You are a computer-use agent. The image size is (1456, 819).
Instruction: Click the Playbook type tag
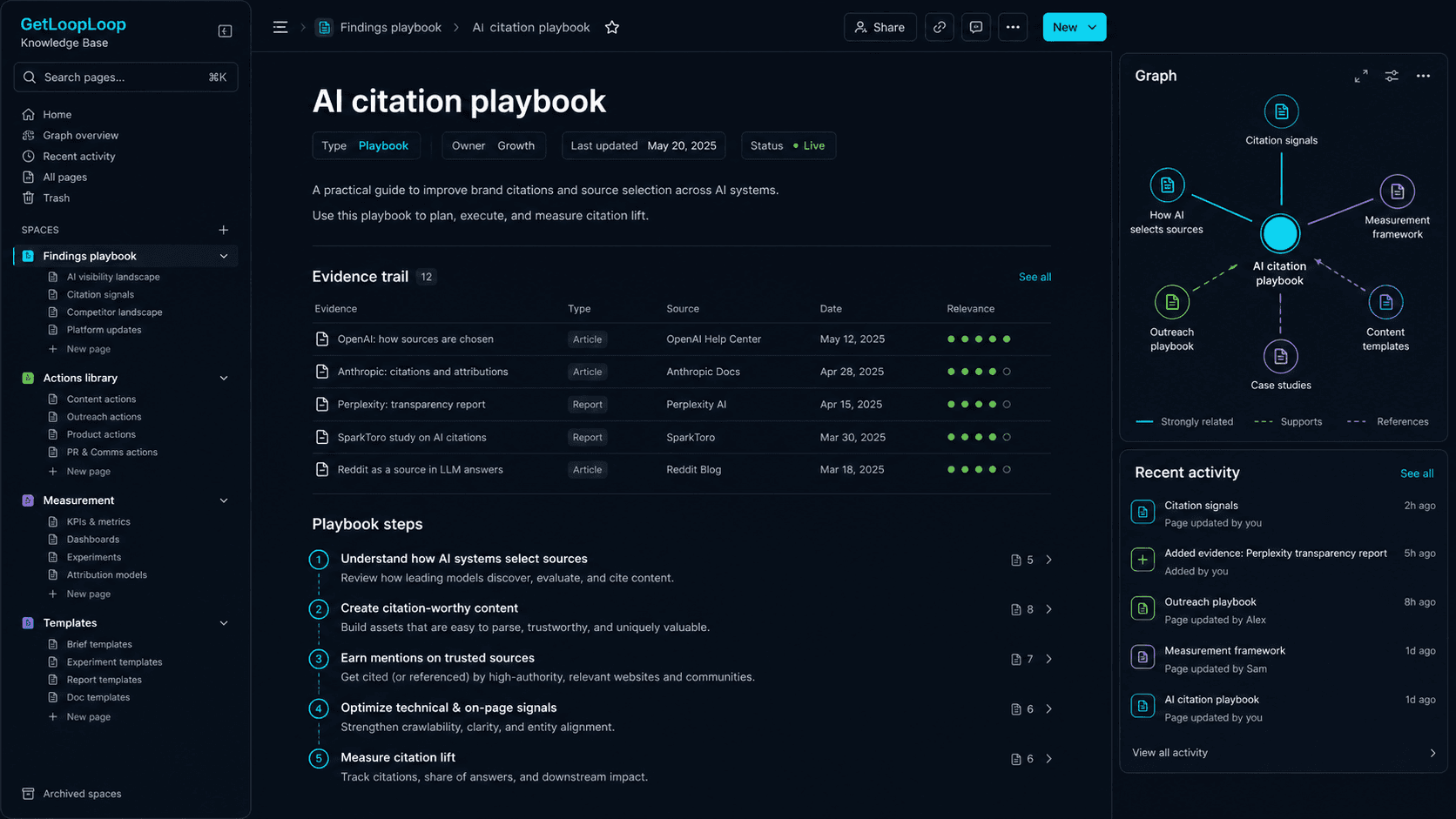coord(383,145)
